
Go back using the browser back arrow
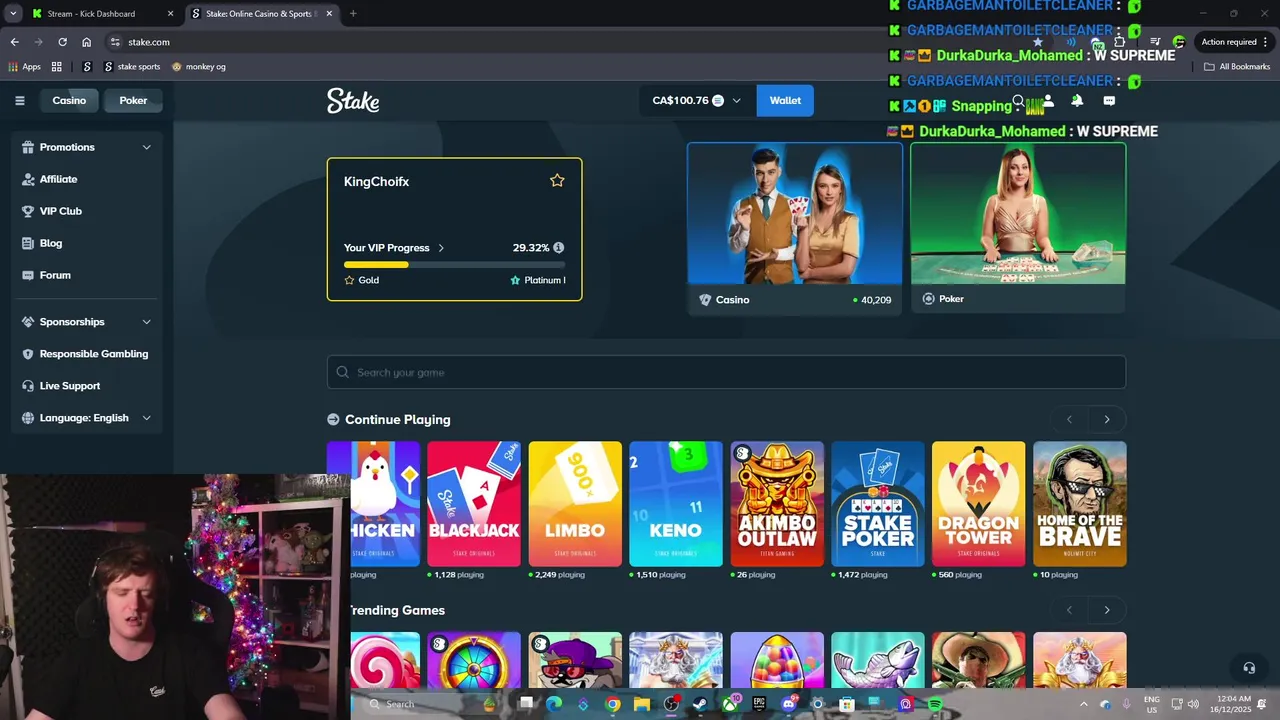15,42
